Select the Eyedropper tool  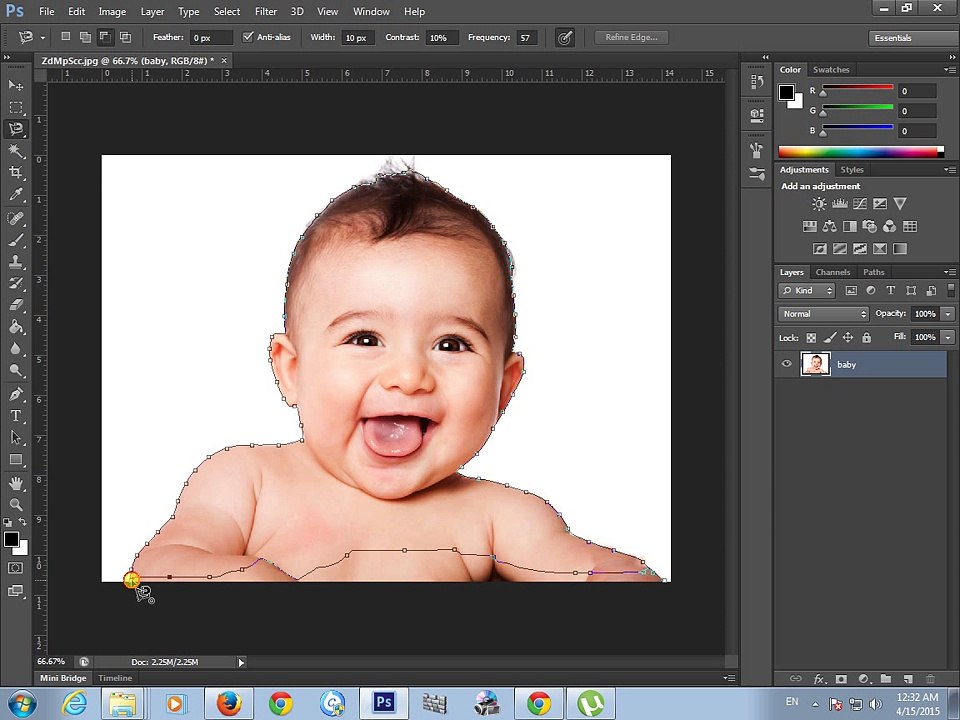(x=16, y=194)
